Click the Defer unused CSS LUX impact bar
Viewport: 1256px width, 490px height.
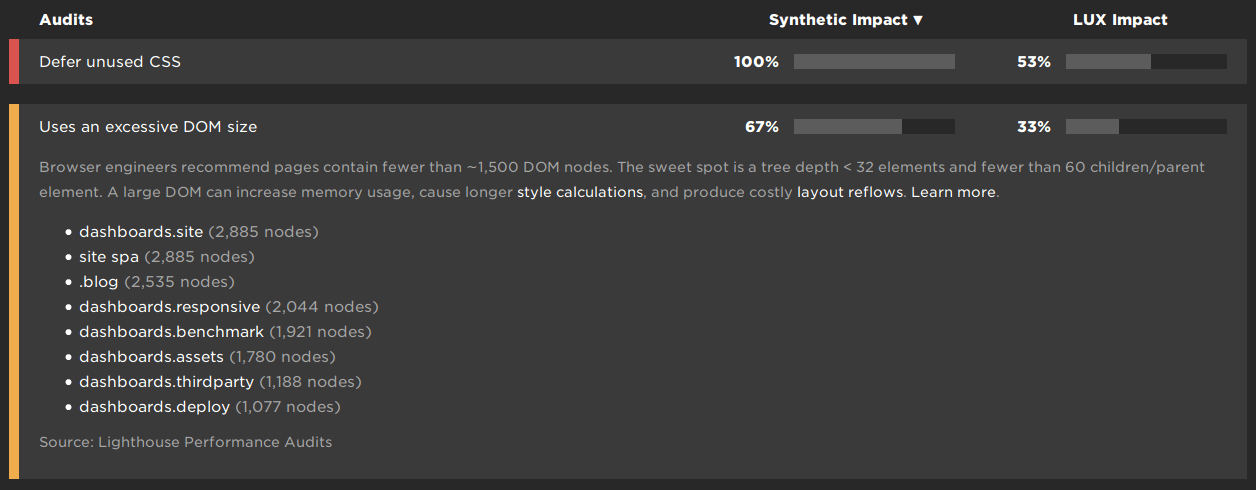point(1146,62)
